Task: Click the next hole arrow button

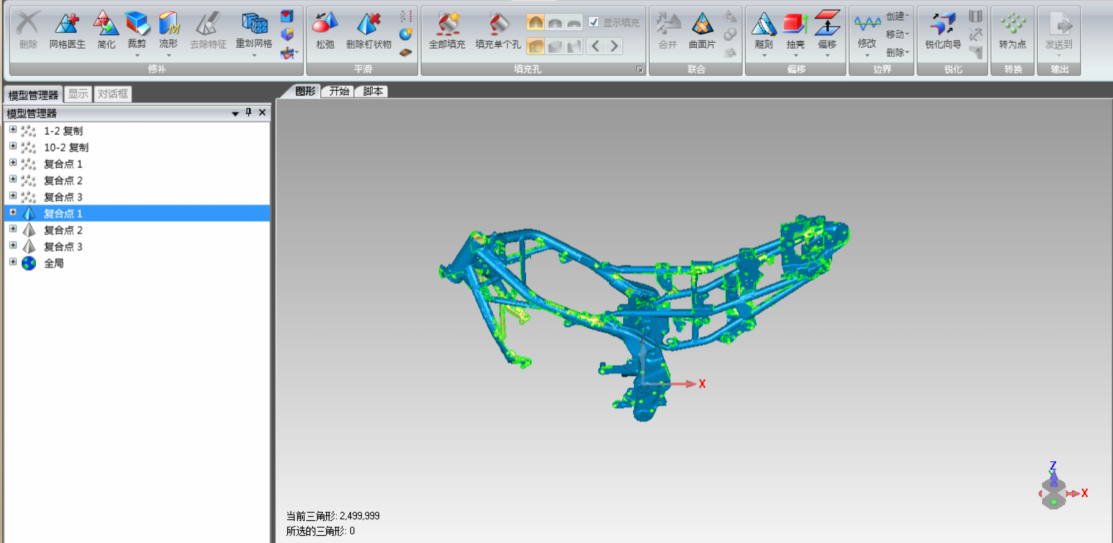Action: pos(613,46)
